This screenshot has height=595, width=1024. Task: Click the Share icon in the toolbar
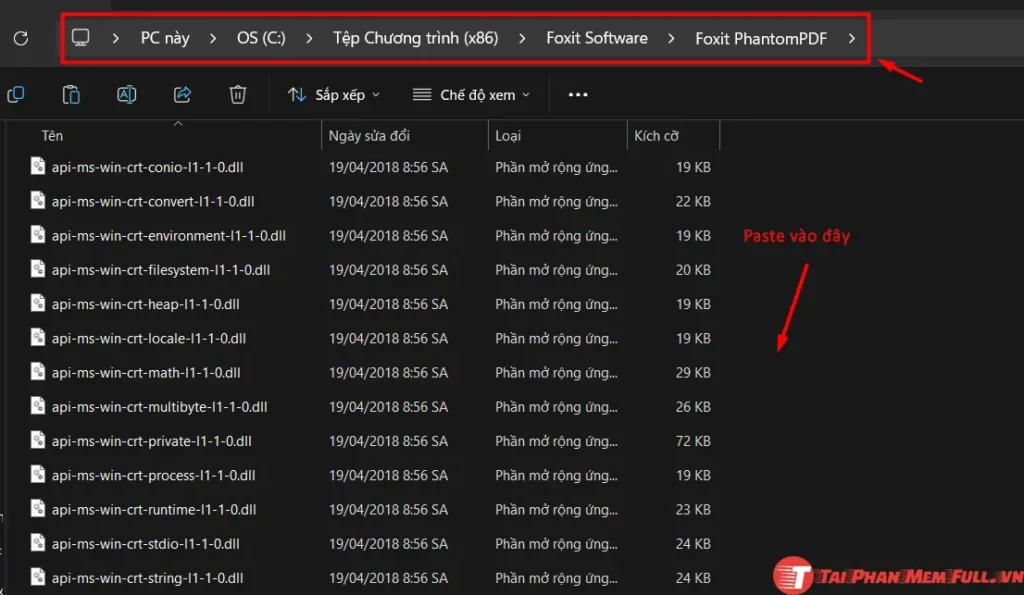click(x=182, y=94)
